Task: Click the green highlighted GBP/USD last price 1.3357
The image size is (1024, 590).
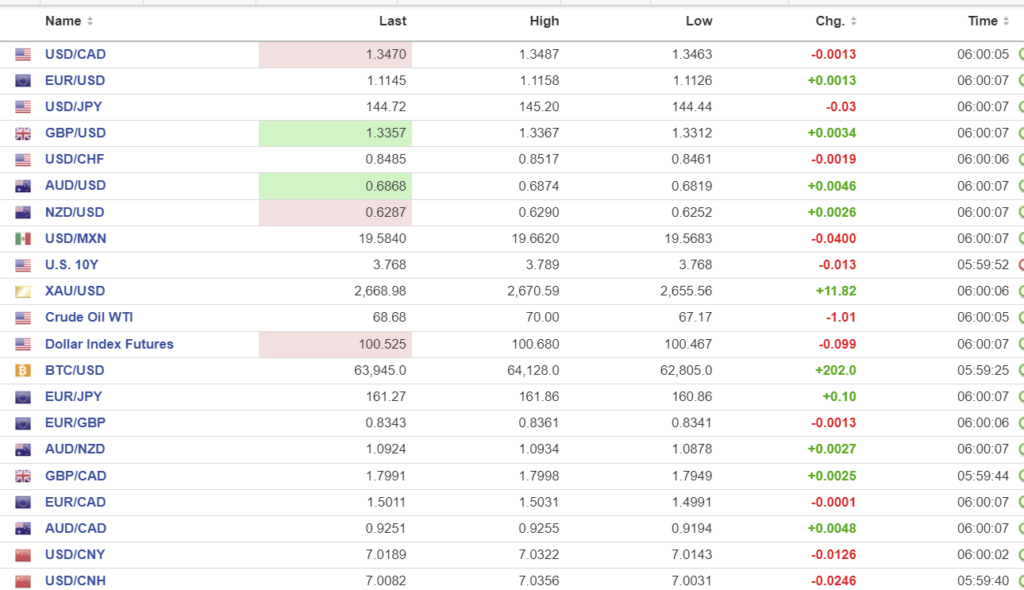Action: point(385,133)
